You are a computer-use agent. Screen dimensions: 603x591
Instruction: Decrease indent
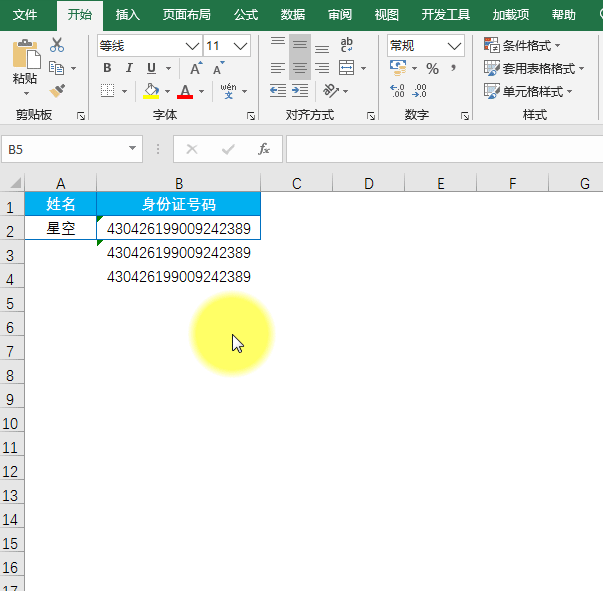click(278, 91)
